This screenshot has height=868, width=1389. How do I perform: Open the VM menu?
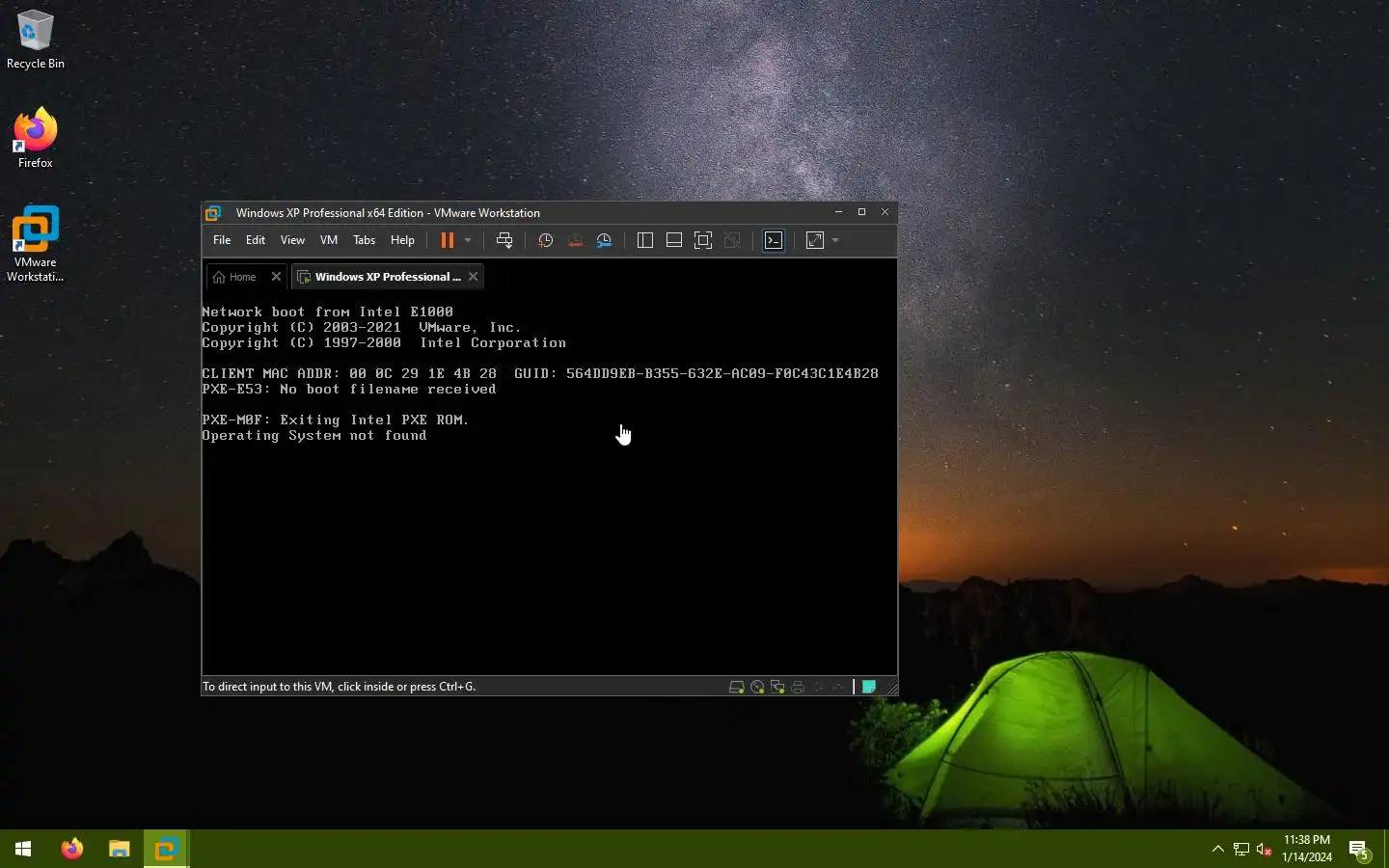coord(329,240)
